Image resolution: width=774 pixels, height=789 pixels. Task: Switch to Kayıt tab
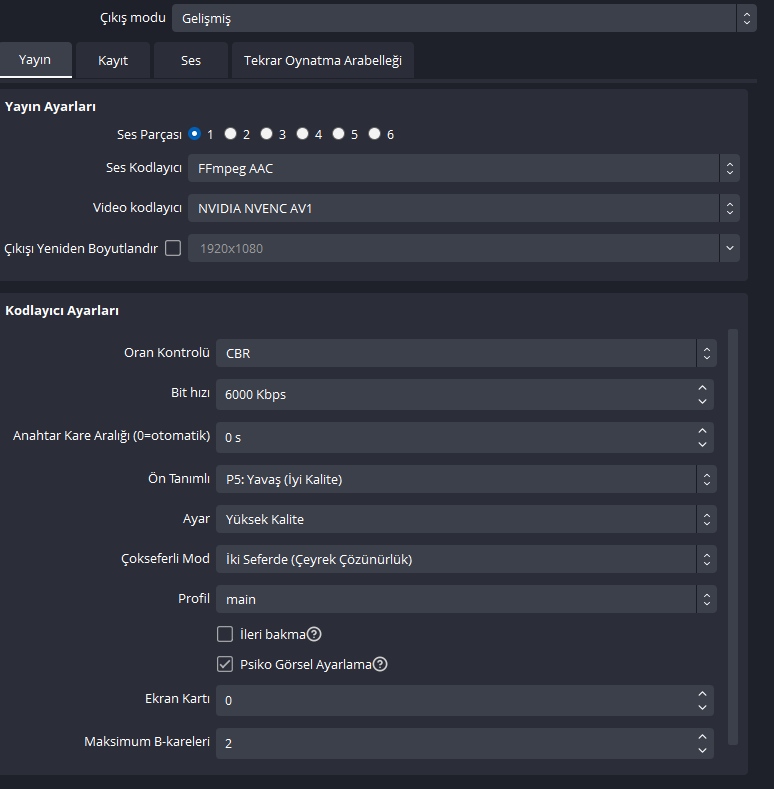113,60
